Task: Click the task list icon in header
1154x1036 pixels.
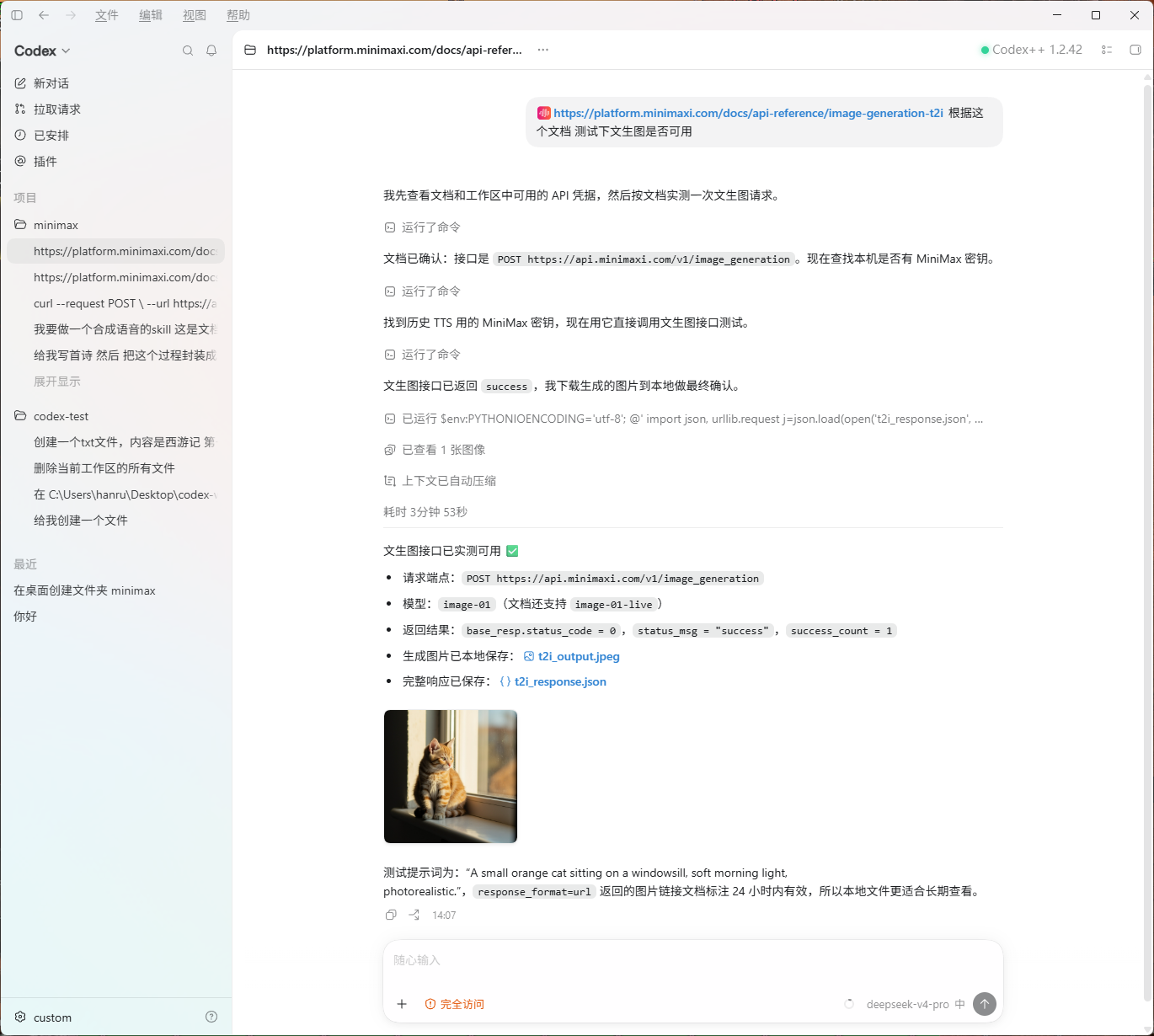Action: pos(1107,50)
